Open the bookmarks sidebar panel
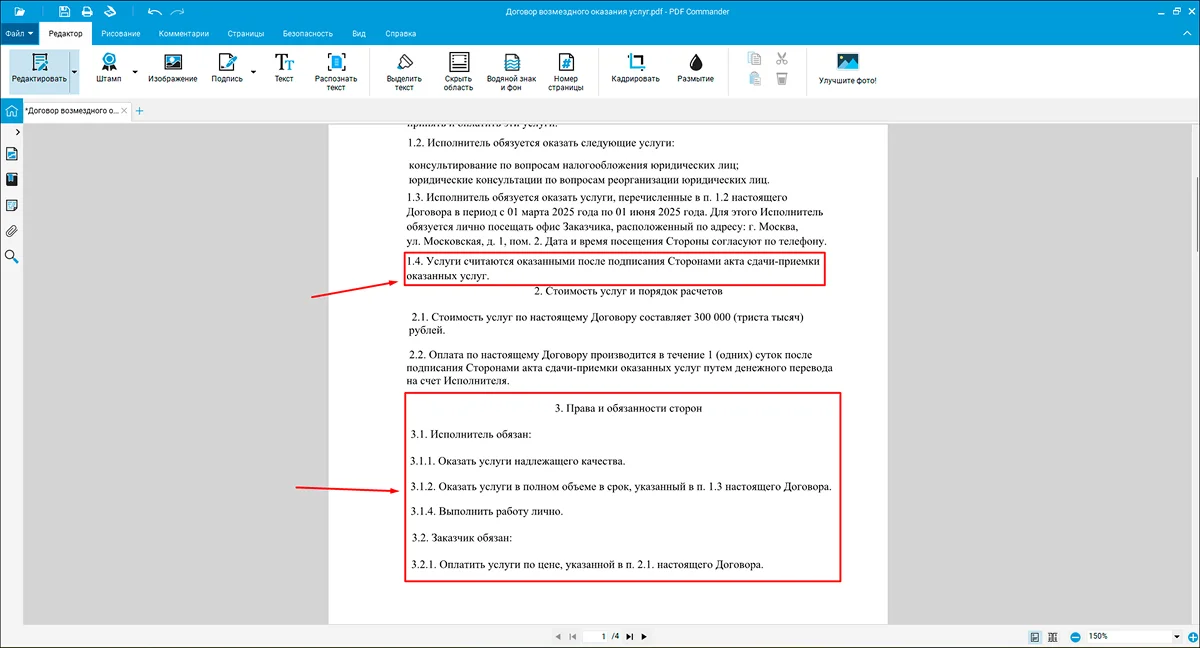 click(12, 180)
